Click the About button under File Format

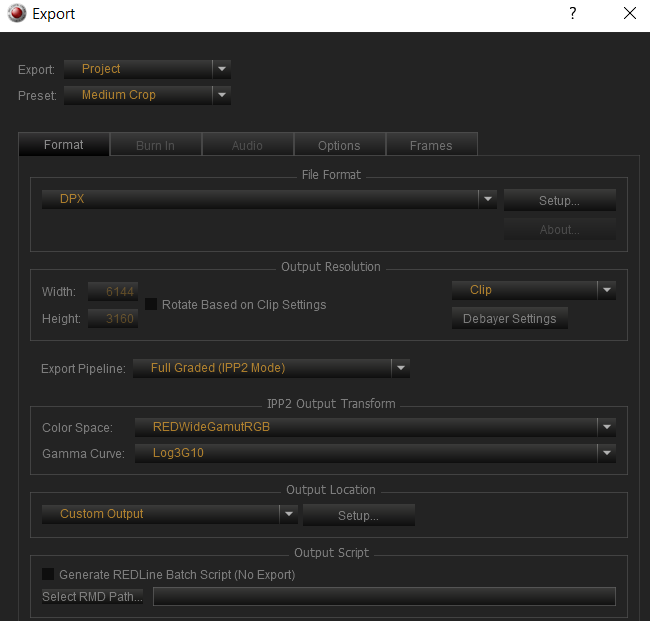560,229
